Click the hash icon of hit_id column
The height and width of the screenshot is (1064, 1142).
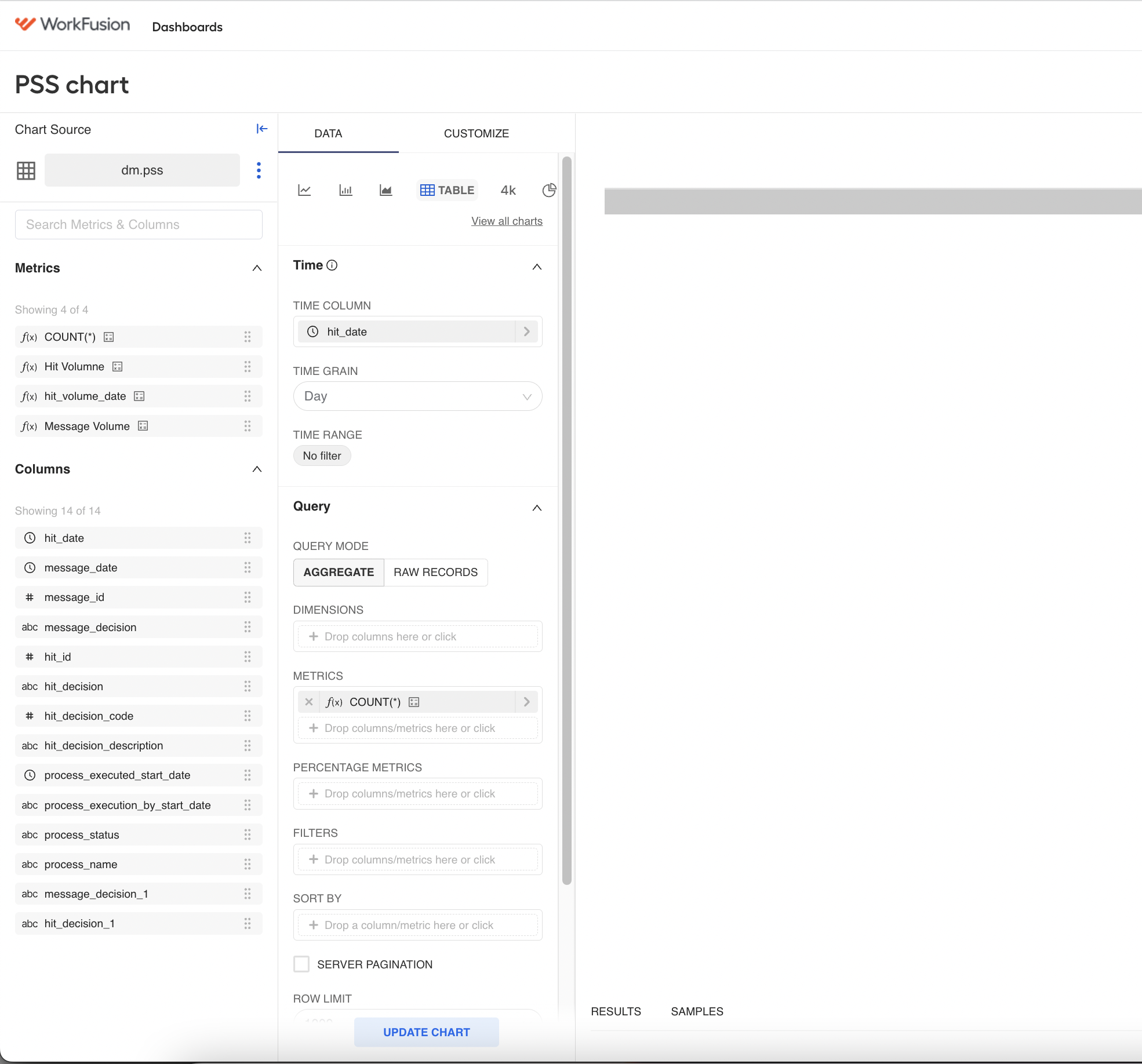point(30,657)
